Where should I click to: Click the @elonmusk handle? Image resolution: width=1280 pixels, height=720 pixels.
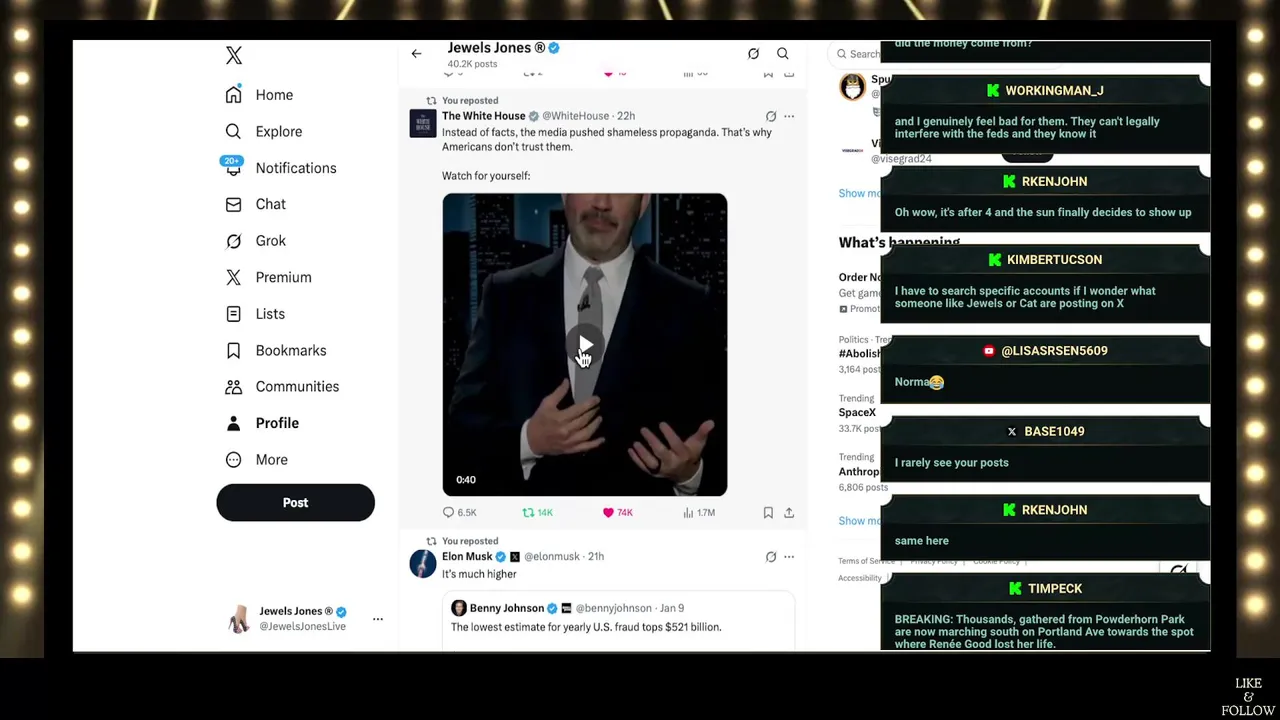pos(552,557)
